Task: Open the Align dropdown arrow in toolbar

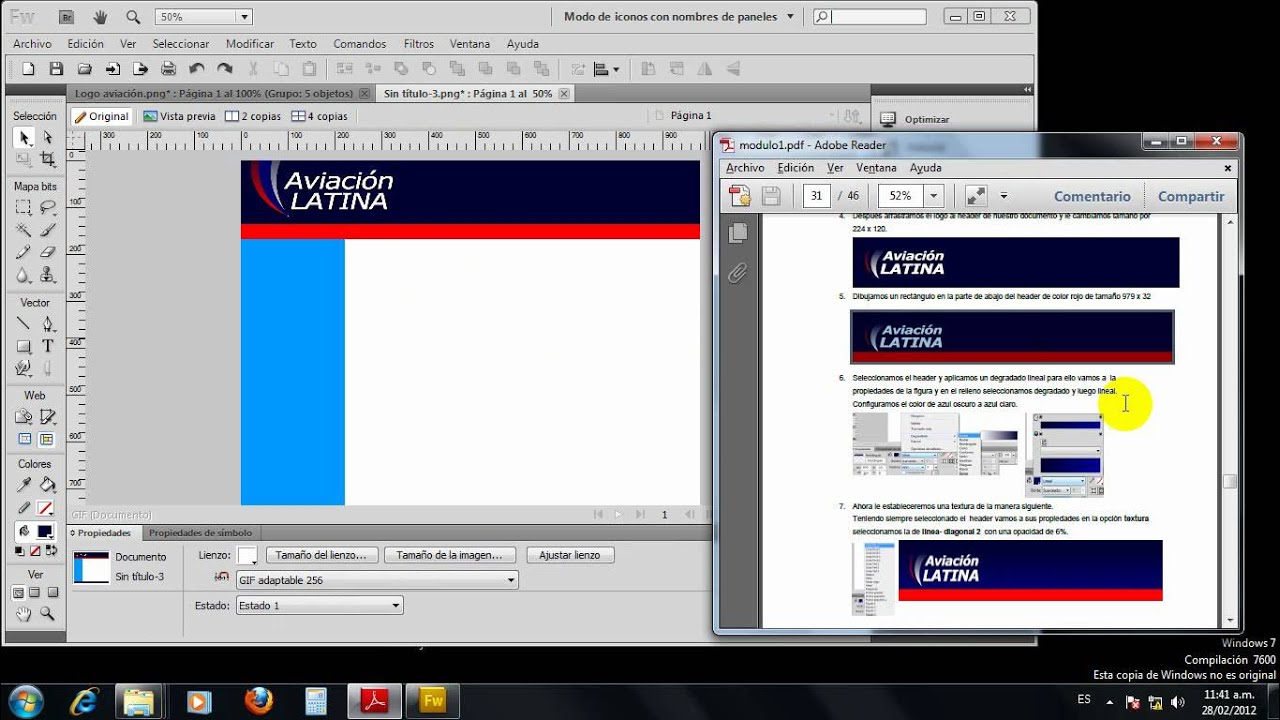Action: (616, 69)
